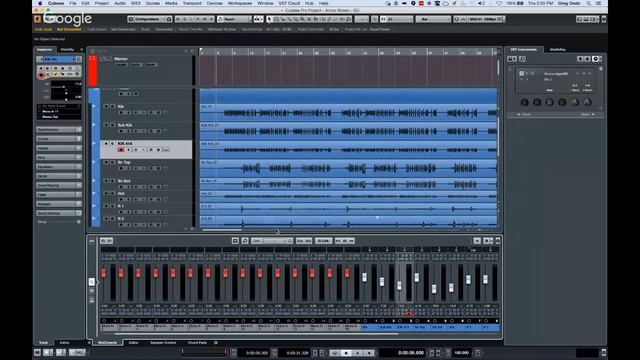Switch to the Visibility tab
The image size is (640, 360).
pos(67,49)
